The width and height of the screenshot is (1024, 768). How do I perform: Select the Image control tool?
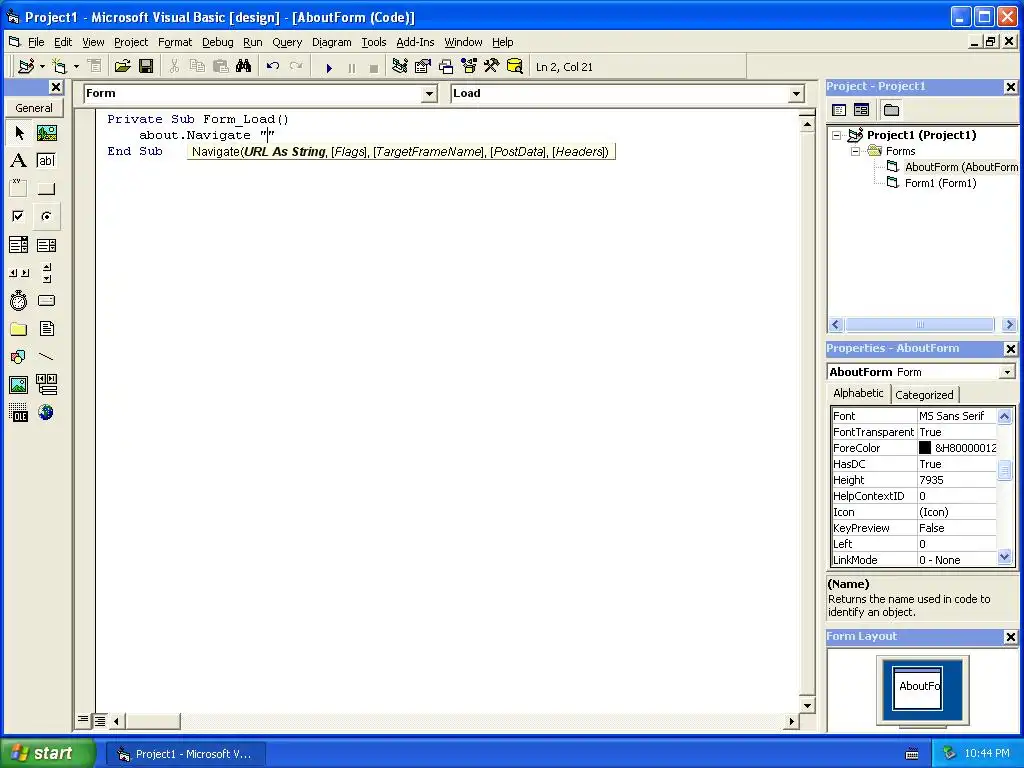point(19,385)
